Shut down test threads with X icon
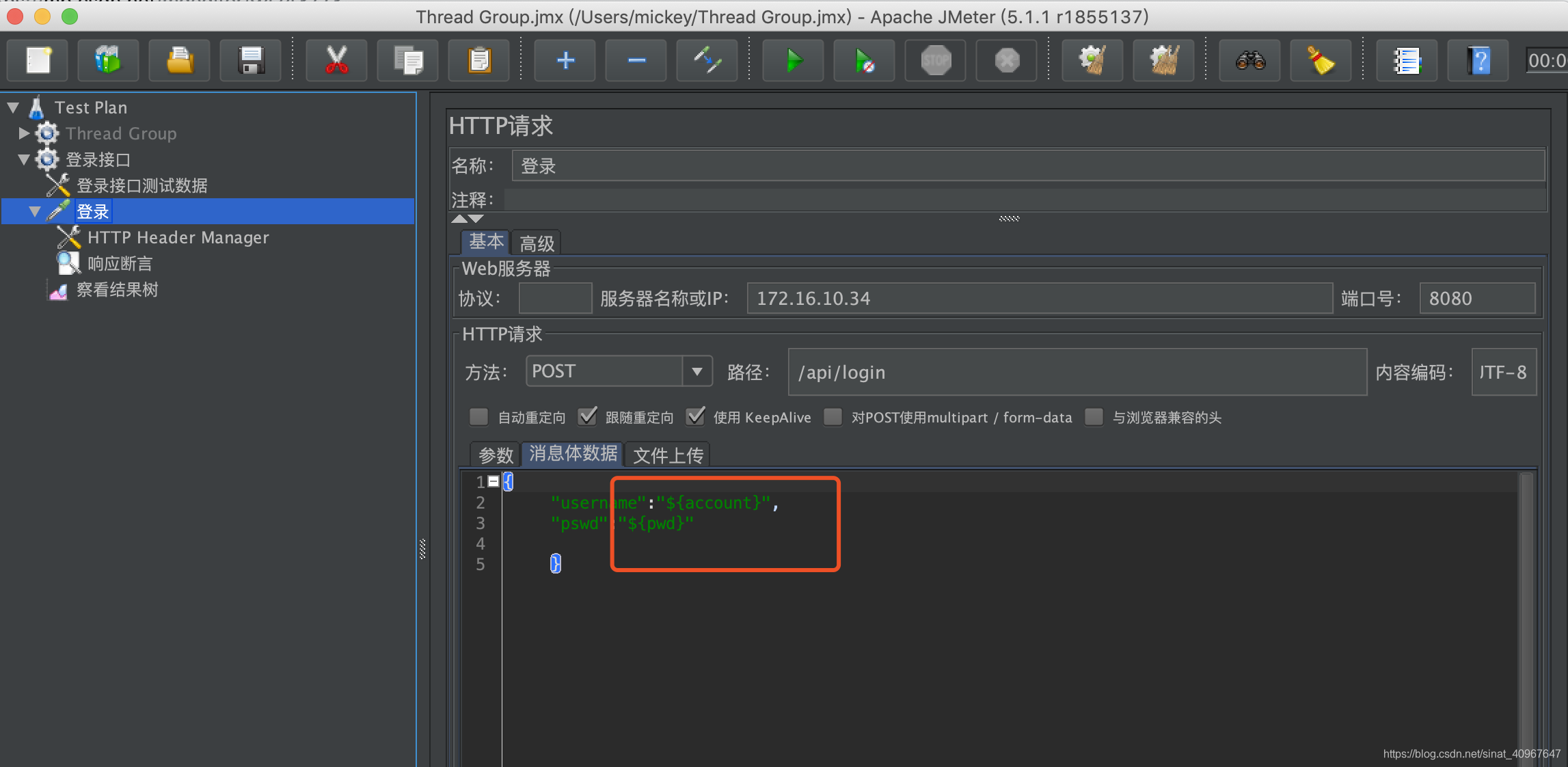1568x767 pixels. click(x=1006, y=61)
